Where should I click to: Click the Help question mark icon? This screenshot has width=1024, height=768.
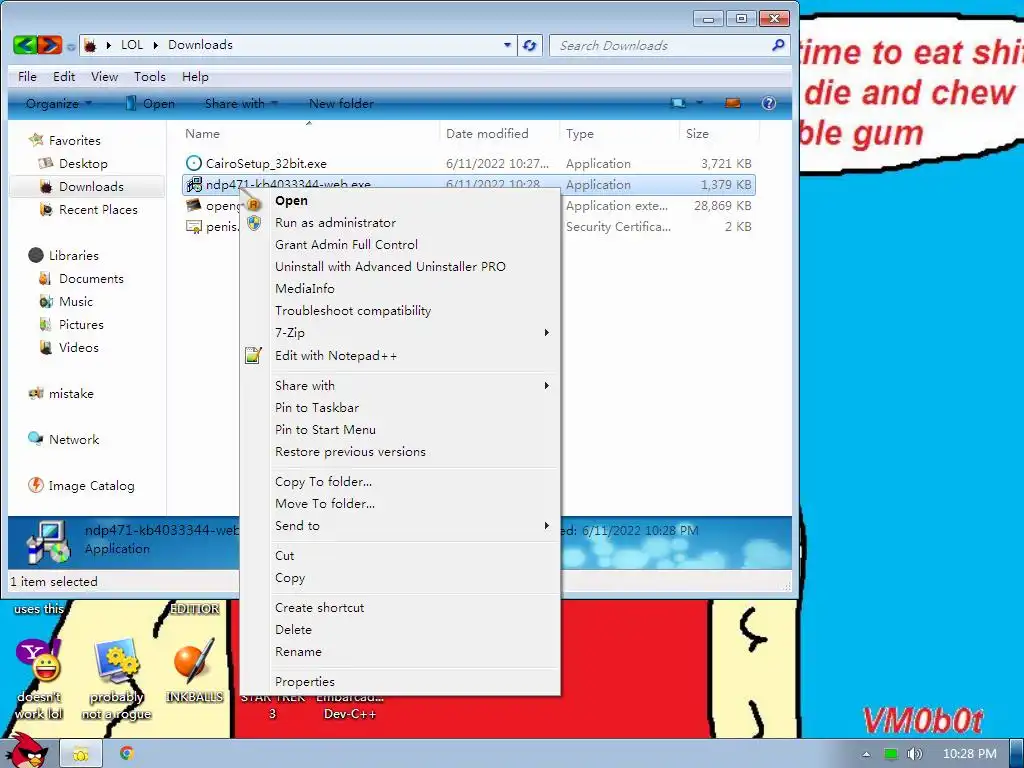click(769, 103)
